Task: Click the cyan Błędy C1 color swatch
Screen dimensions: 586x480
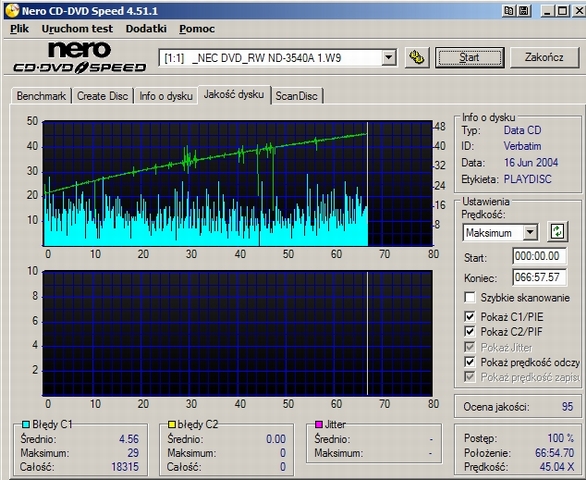Action: click(25, 424)
